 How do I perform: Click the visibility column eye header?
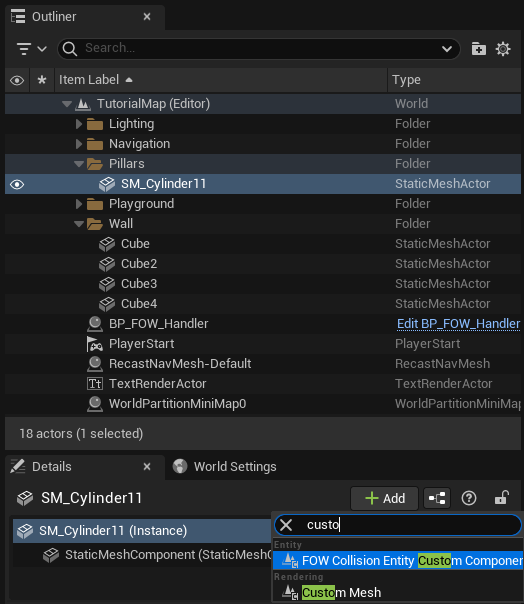pyautogui.click(x=17, y=81)
